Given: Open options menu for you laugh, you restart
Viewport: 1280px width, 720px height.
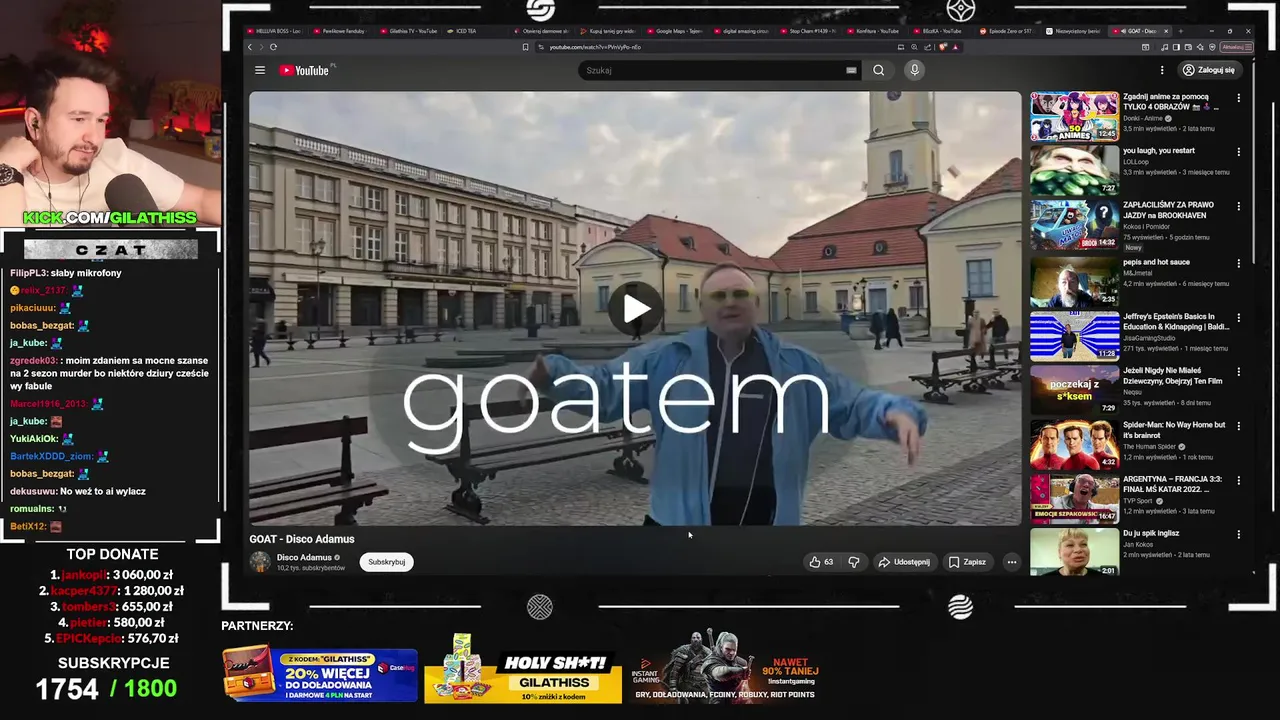Looking at the screenshot, I should [x=1238, y=152].
